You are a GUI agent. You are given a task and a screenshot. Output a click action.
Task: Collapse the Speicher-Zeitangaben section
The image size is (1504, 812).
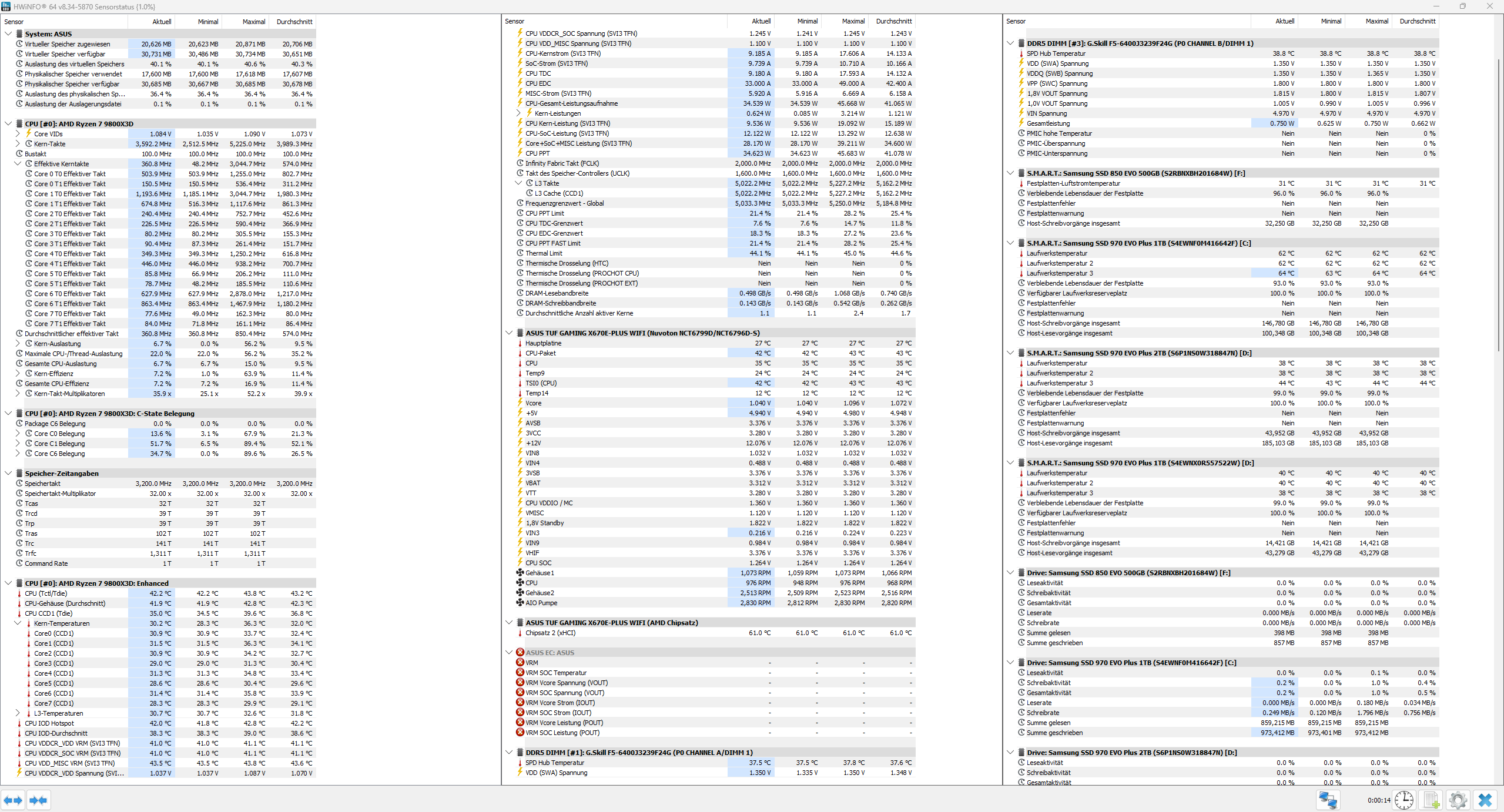coord(8,474)
